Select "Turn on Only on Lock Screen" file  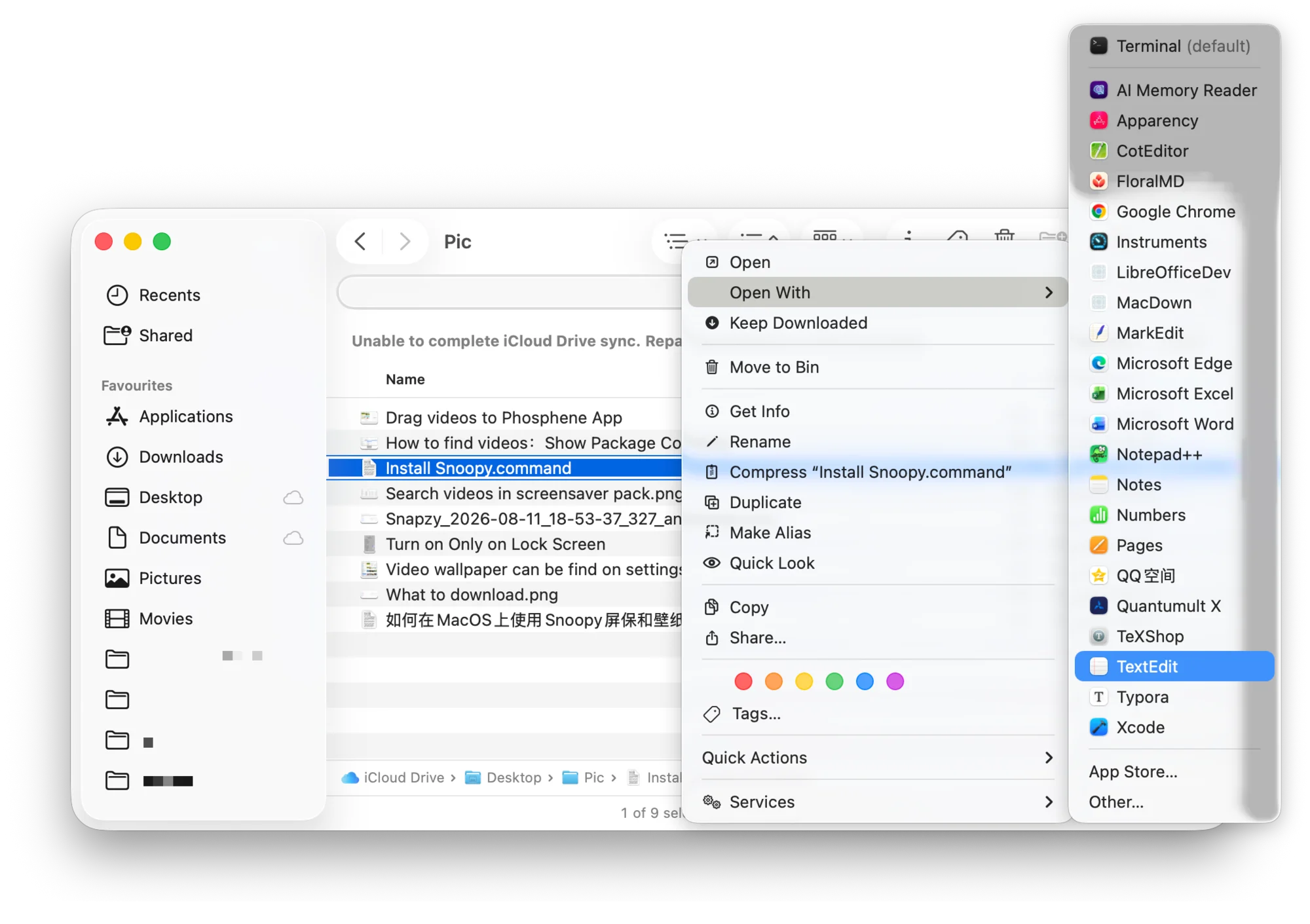click(x=504, y=544)
